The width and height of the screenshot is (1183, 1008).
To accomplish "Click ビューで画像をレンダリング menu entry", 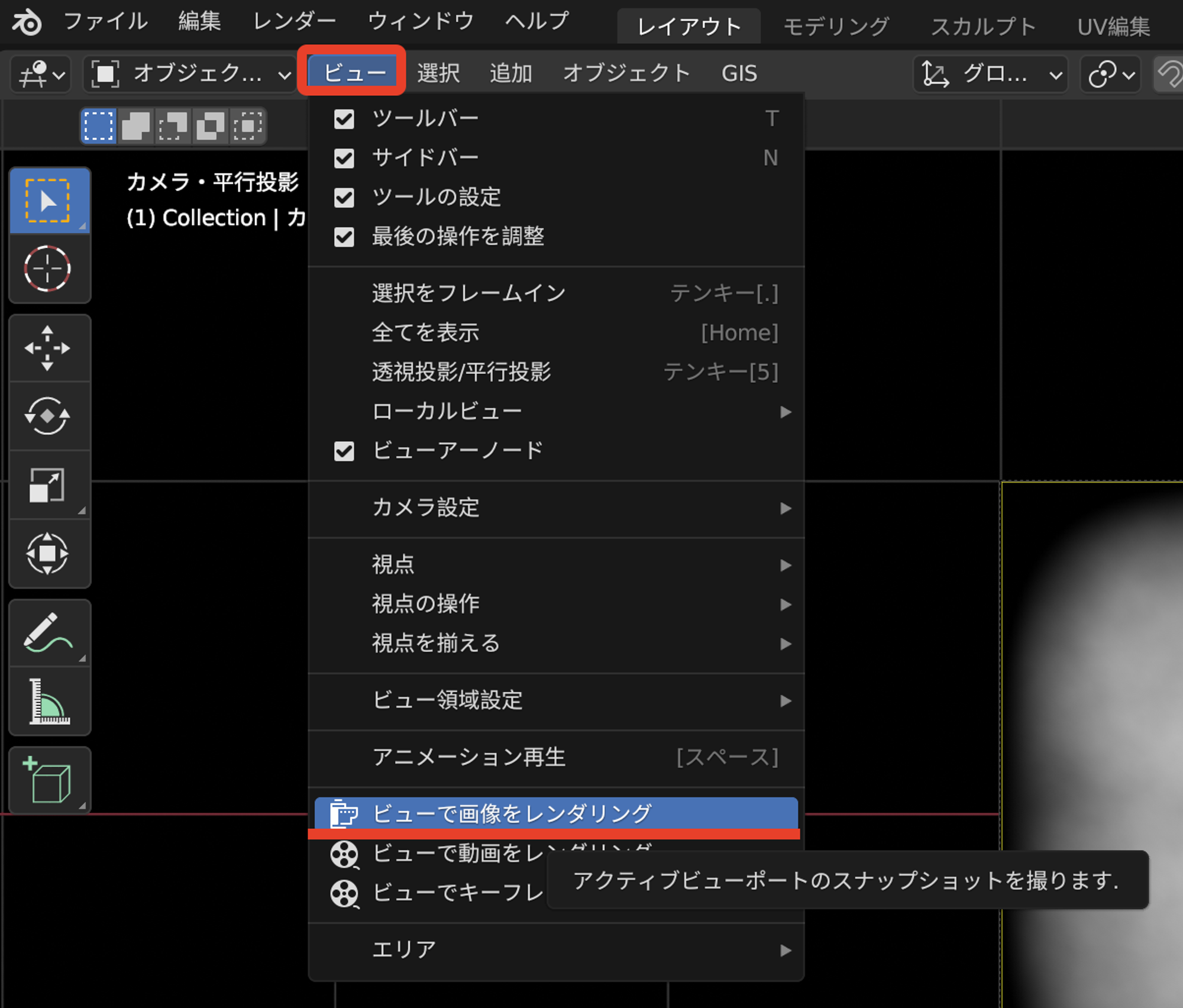I will pyautogui.click(x=556, y=814).
